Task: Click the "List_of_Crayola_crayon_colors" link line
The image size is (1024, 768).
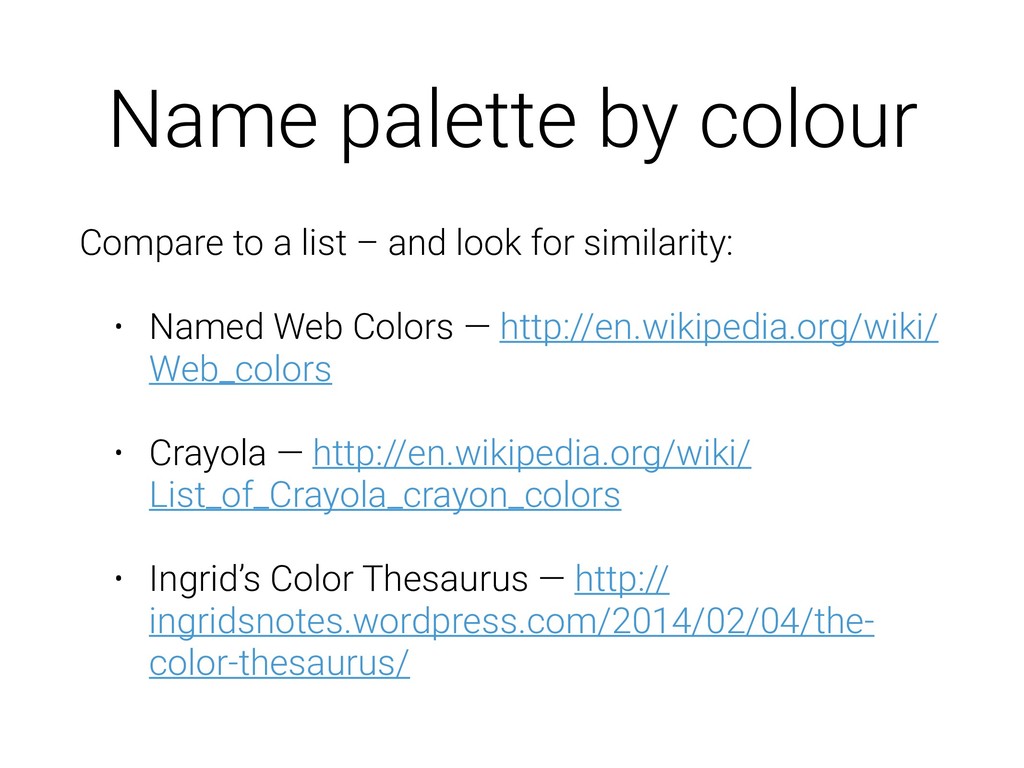Action: (x=384, y=495)
